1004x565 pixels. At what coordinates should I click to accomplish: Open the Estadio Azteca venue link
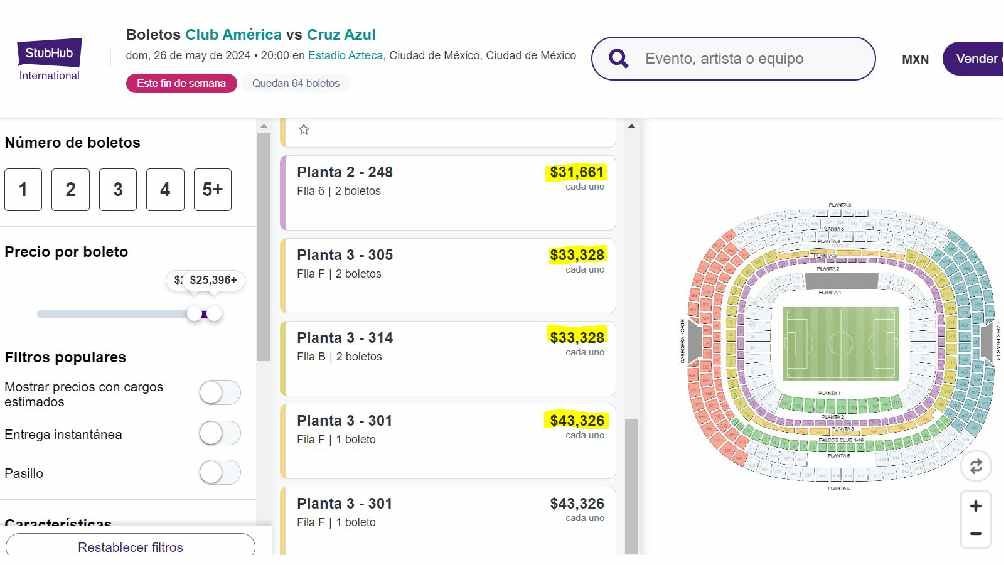[345, 56]
